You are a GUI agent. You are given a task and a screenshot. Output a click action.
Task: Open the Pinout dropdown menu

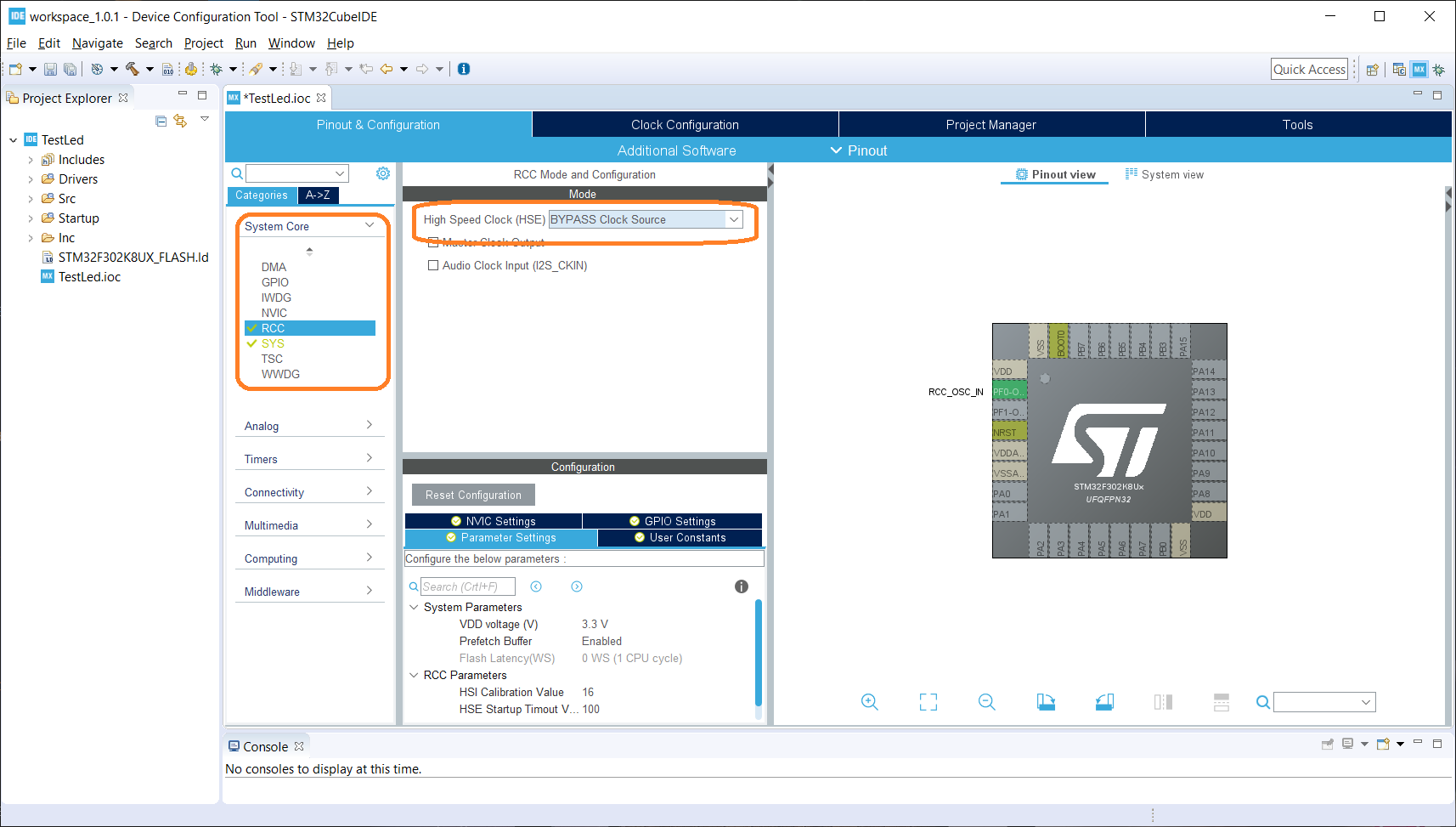pyautogui.click(x=859, y=150)
